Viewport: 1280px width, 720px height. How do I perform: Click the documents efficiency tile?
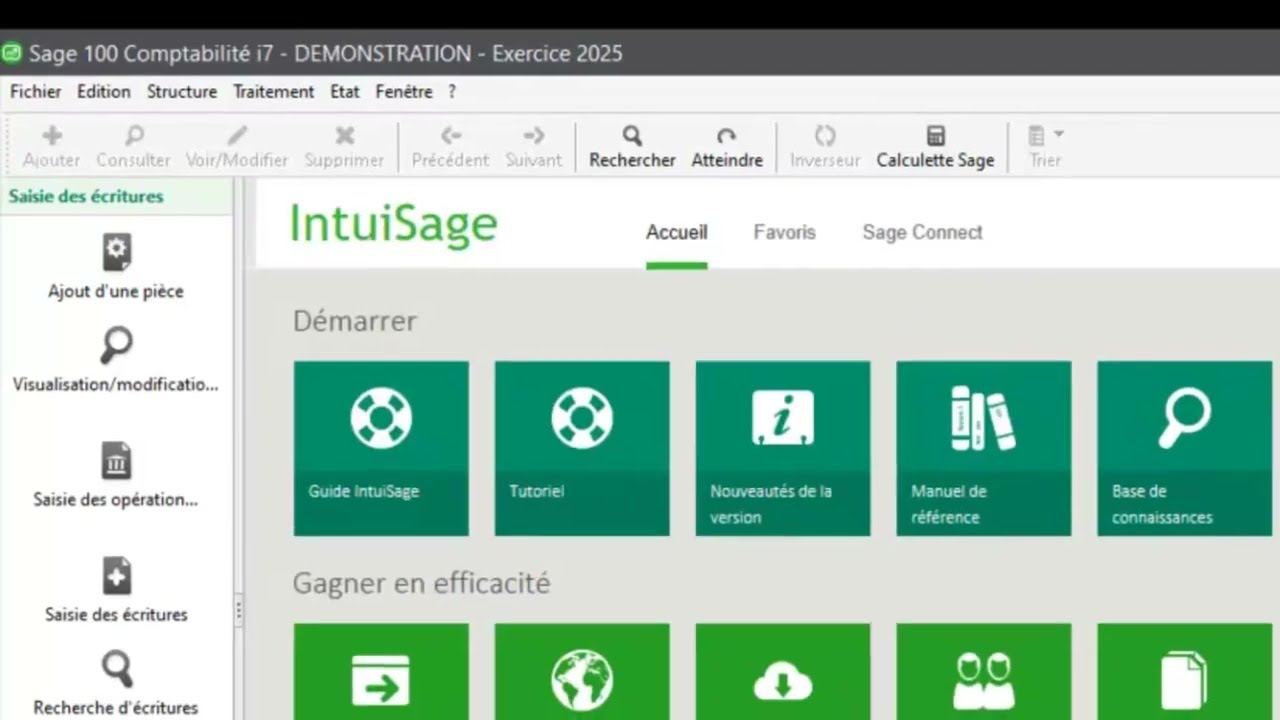[x=1185, y=672]
